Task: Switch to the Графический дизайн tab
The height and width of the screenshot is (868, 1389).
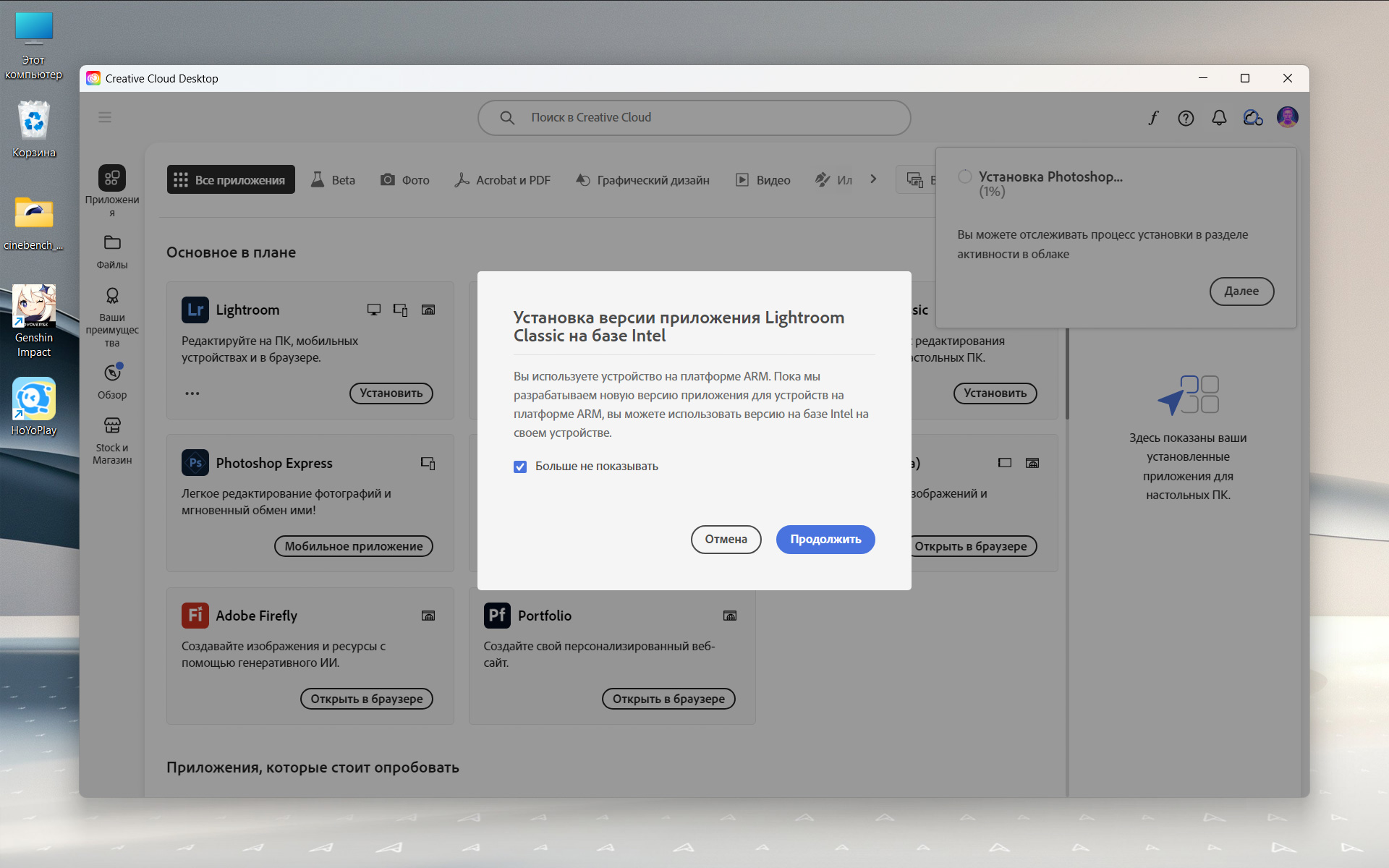Action: click(642, 179)
